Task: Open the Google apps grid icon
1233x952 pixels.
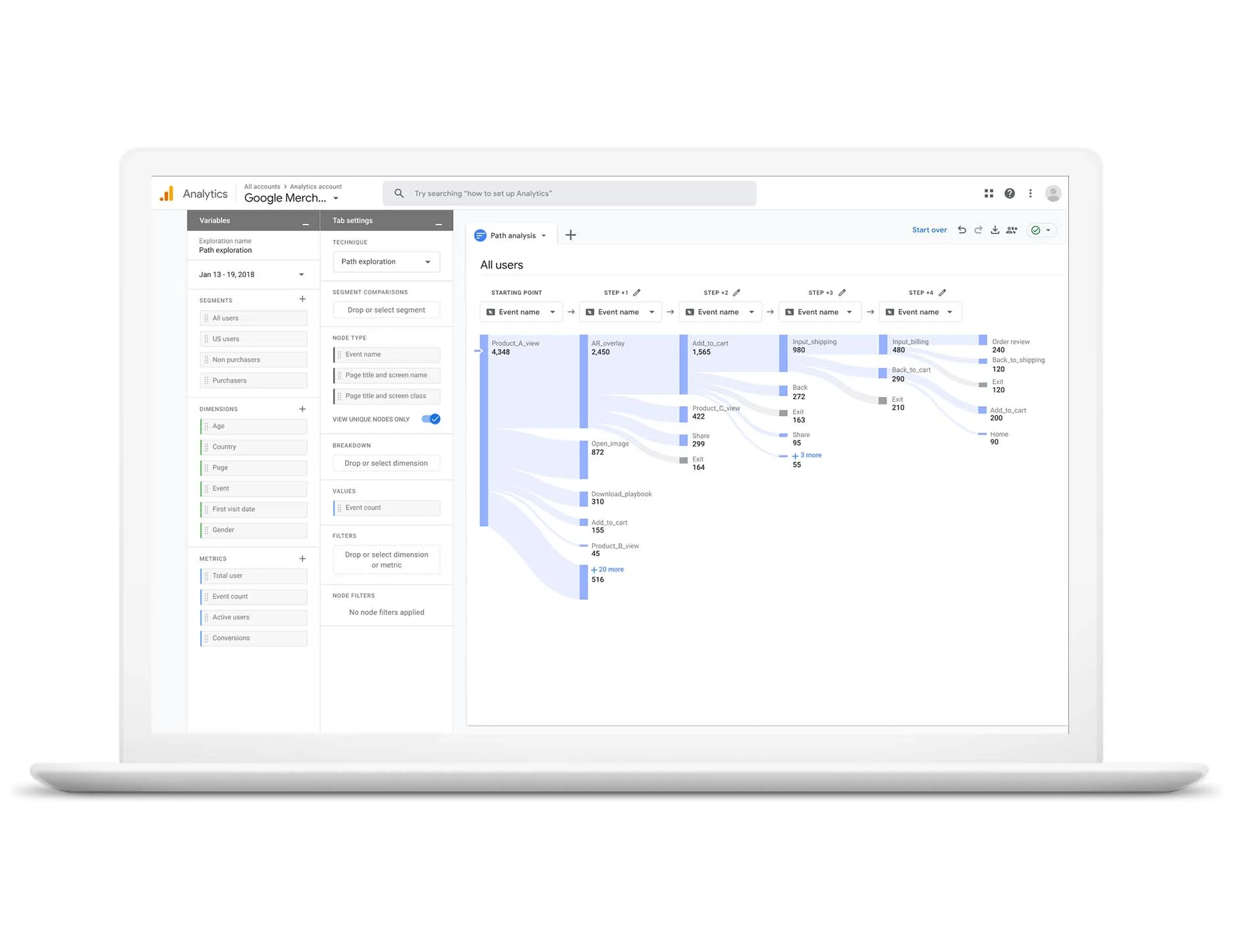Action: 989,193
